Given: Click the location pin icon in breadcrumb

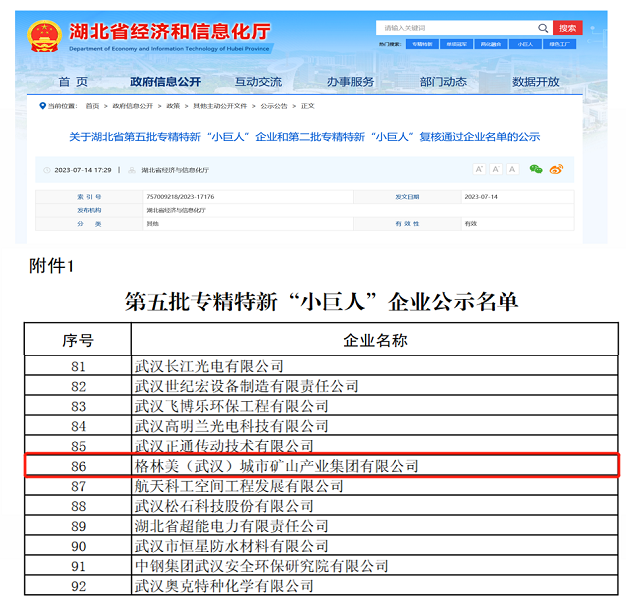Looking at the screenshot, I should click(42, 105).
